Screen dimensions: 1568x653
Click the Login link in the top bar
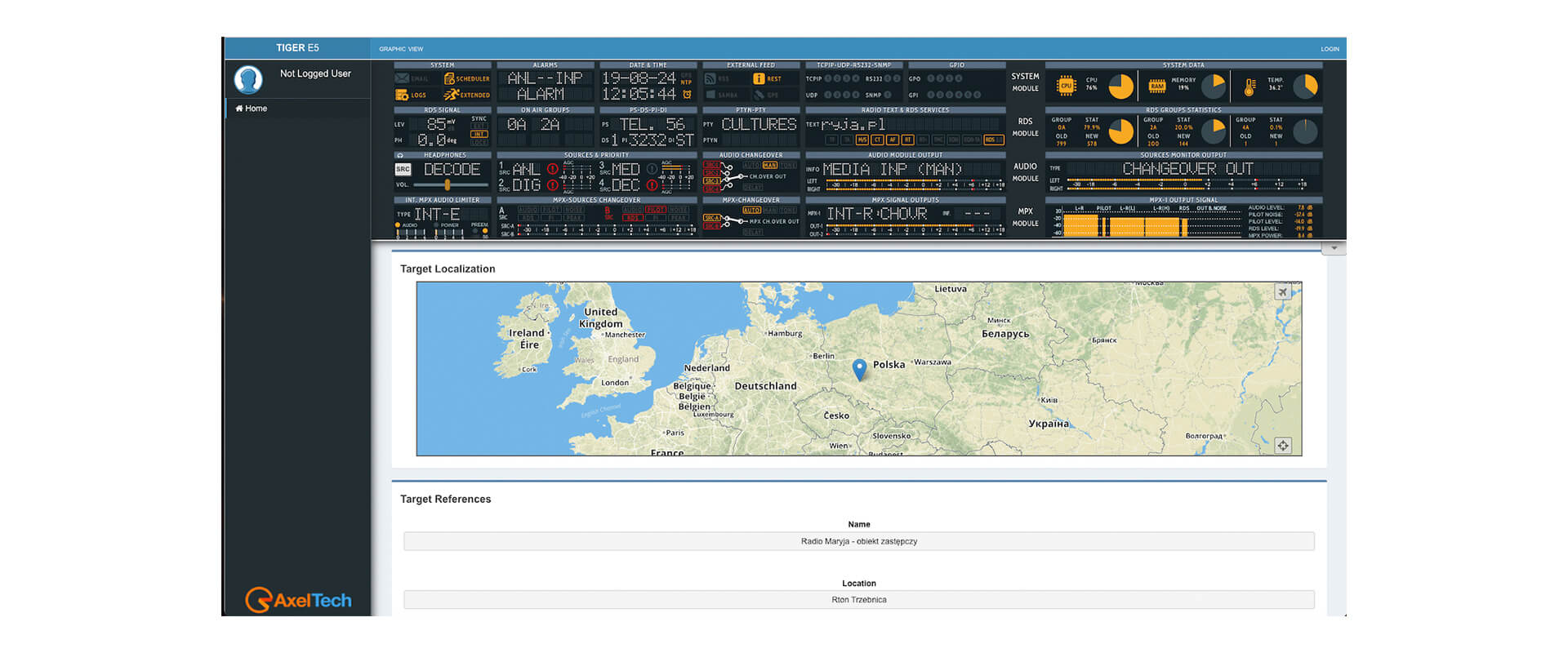click(x=1330, y=49)
